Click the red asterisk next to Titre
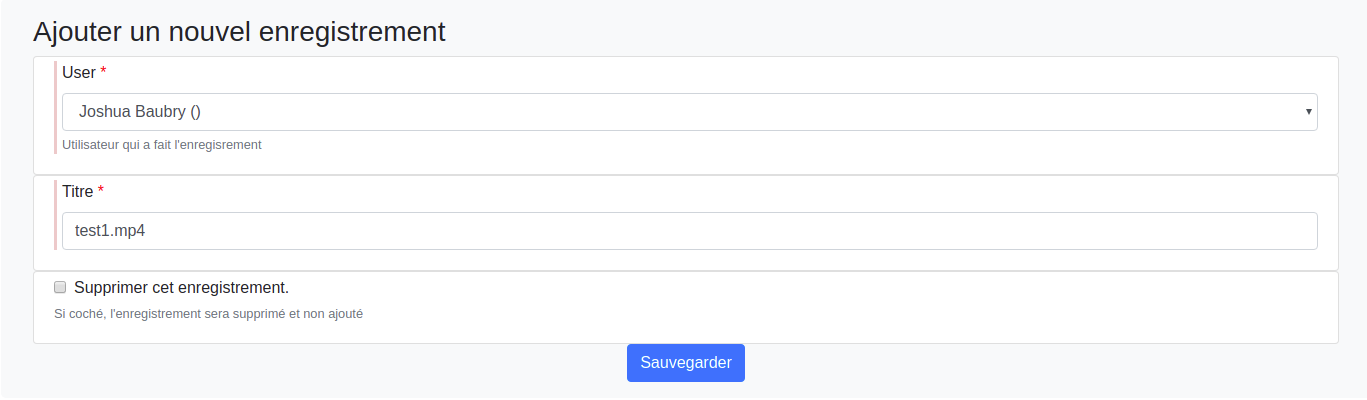Image resolution: width=1367 pixels, height=400 pixels. [x=101, y=191]
